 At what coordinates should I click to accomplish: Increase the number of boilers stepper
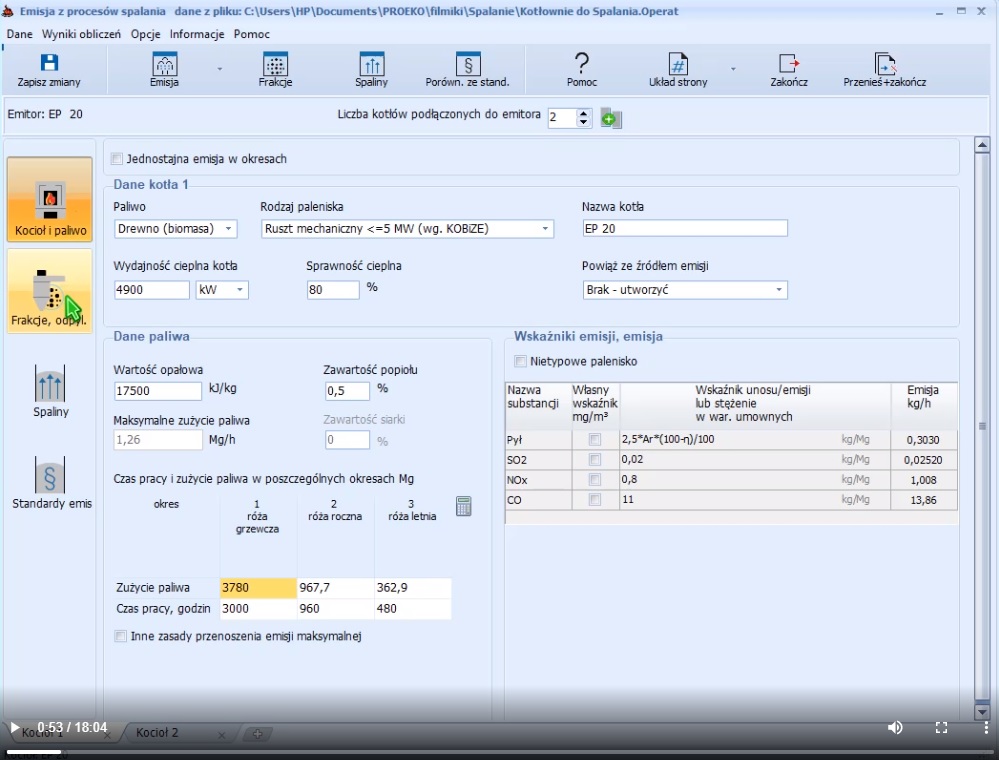tap(583, 113)
